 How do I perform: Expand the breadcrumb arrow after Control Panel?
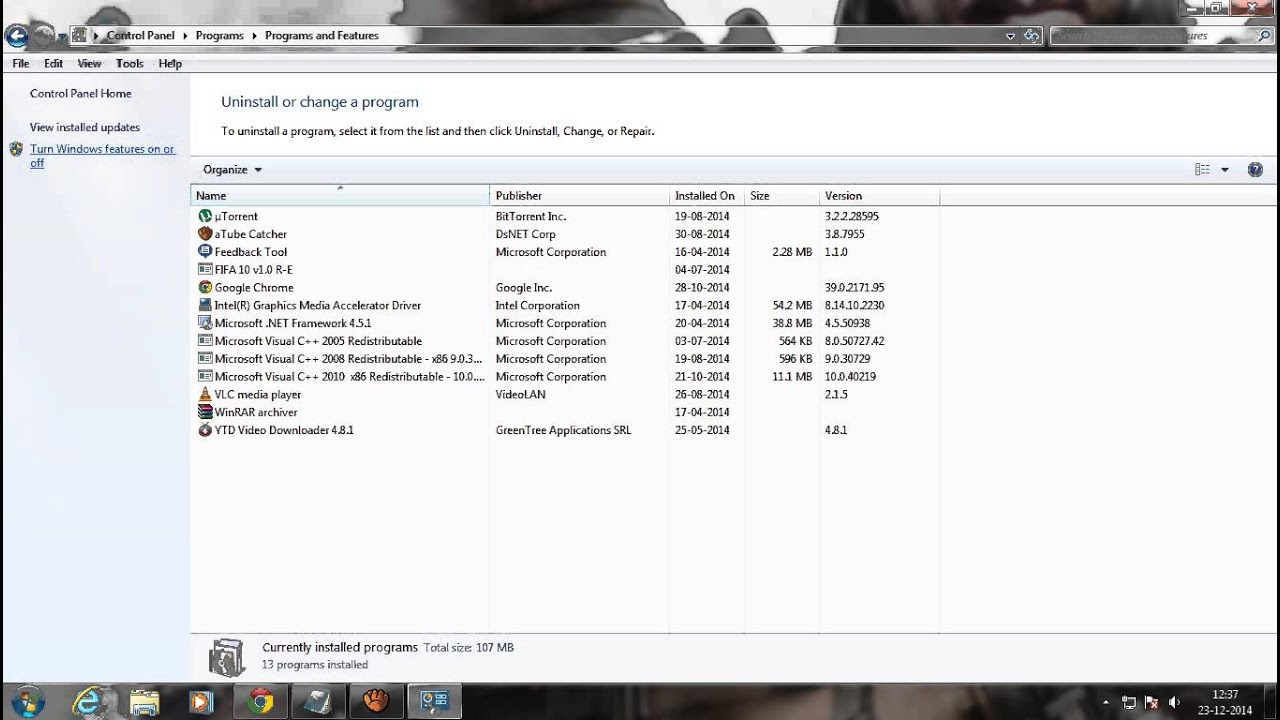(185, 36)
